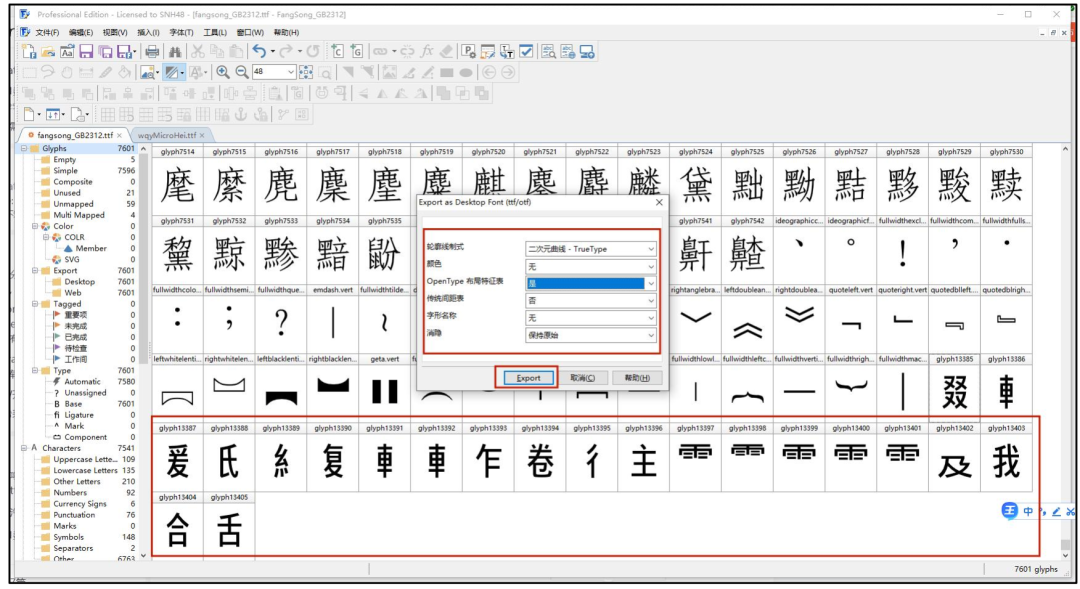Select glyph13387 '爰' cell

(178, 456)
